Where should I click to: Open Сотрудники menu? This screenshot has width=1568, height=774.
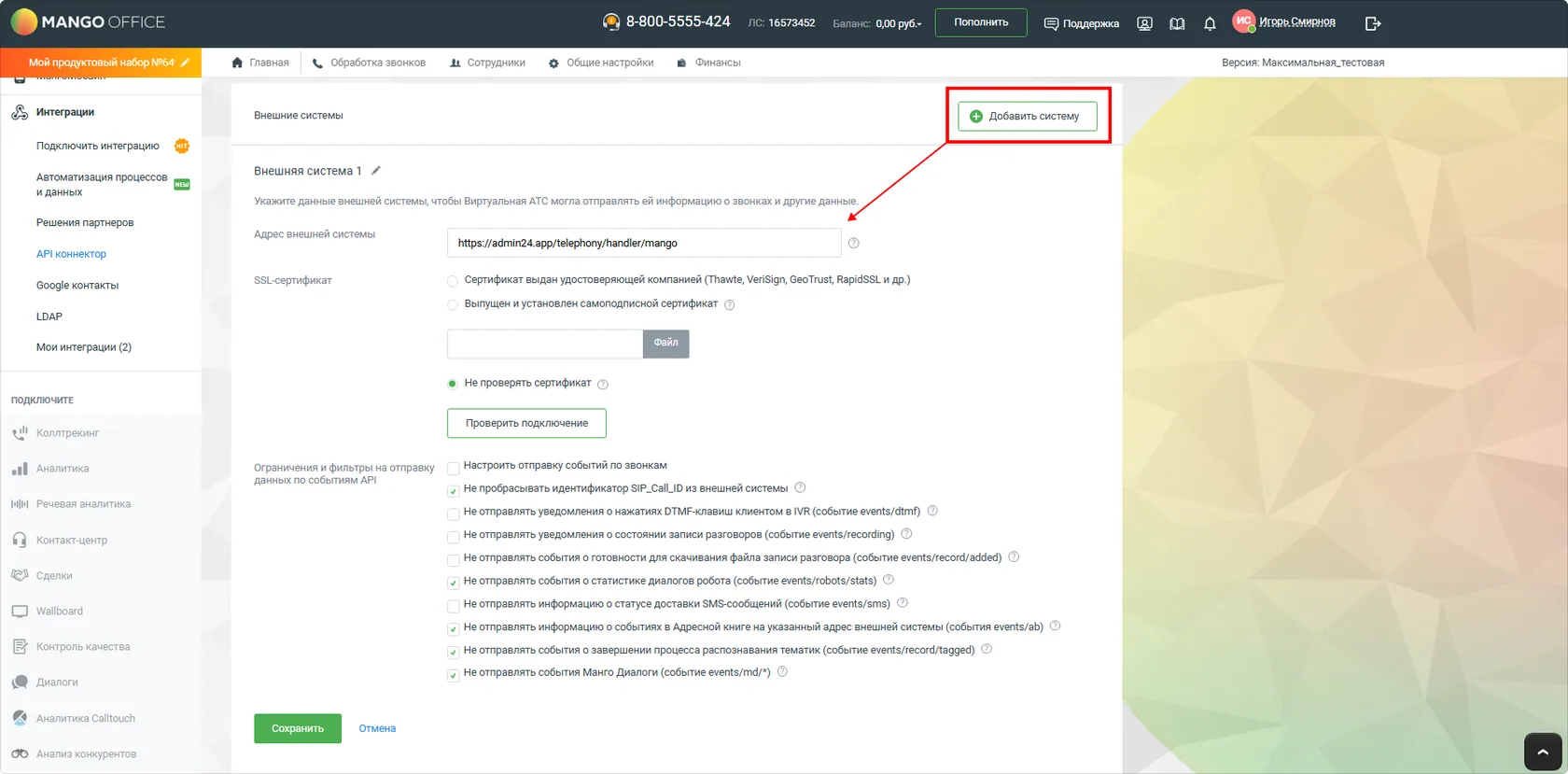(487, 63)
